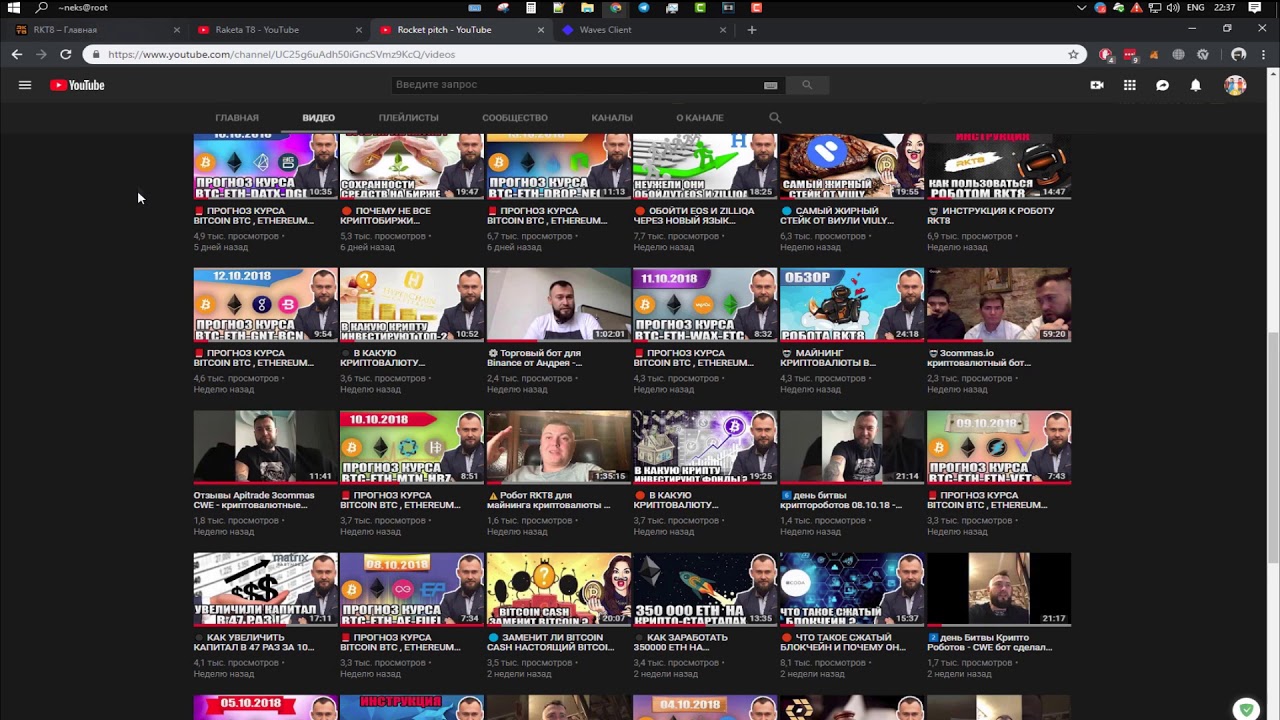Open the ПЛЕЙЛИСТЫ channel tab

[x=408, y=117]
